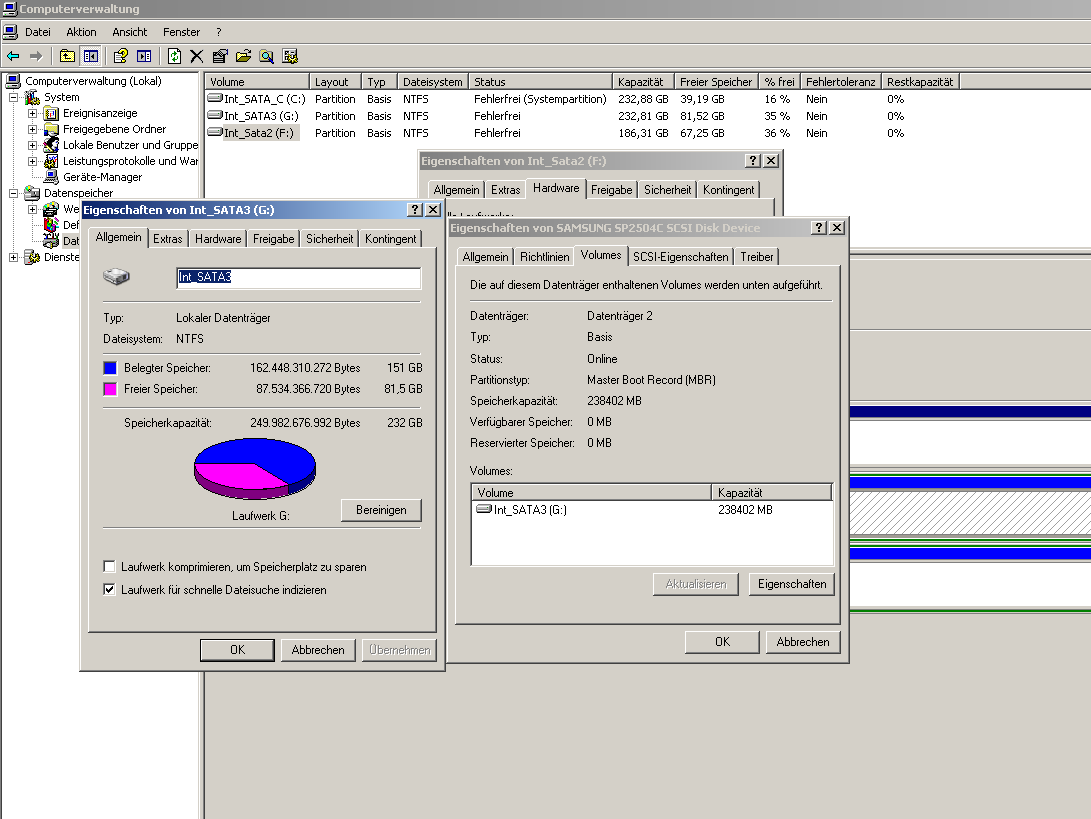Go back with the blue left arrow

pos(13,56)
